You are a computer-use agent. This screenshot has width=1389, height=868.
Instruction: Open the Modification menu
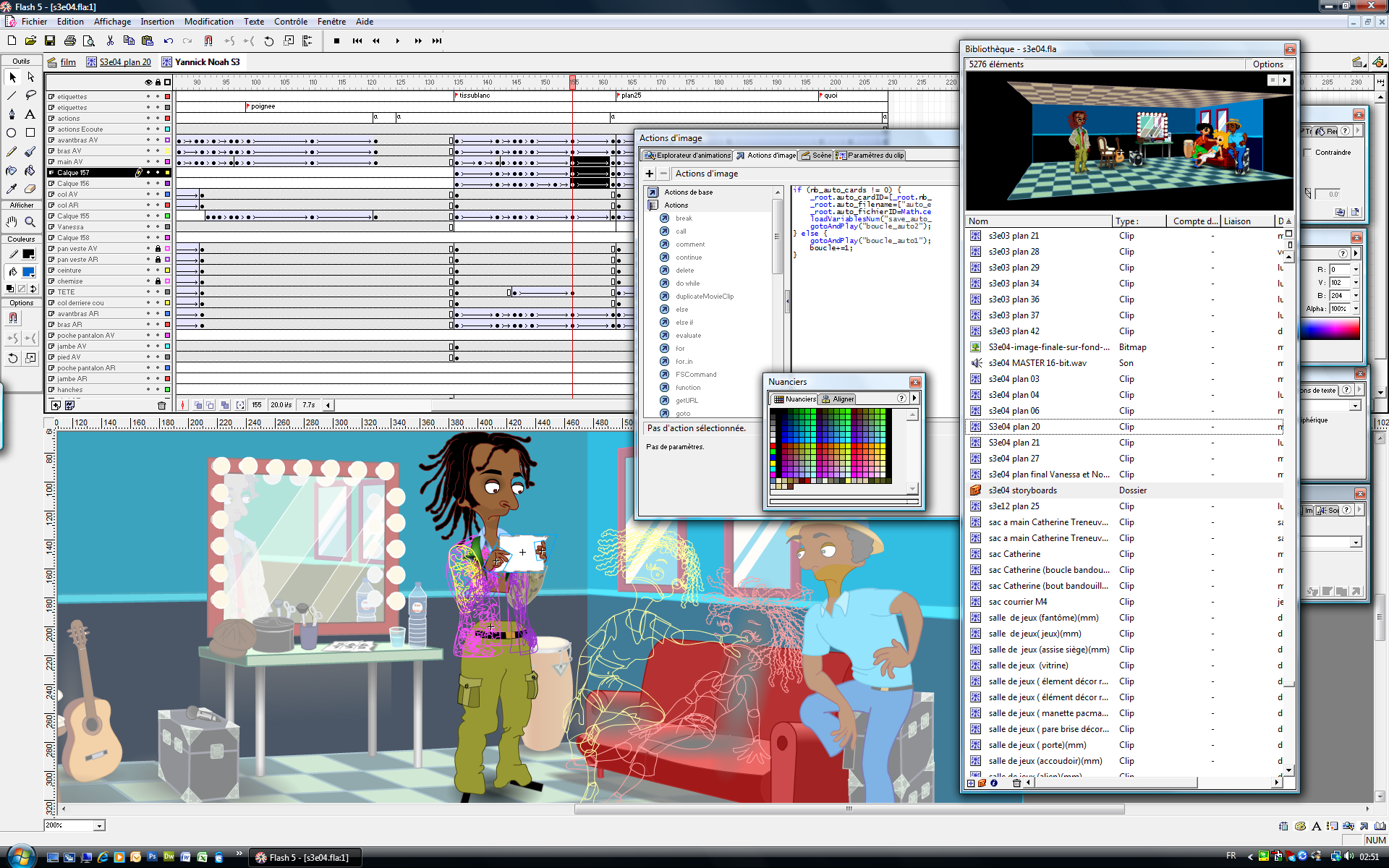tap(209, 22)
